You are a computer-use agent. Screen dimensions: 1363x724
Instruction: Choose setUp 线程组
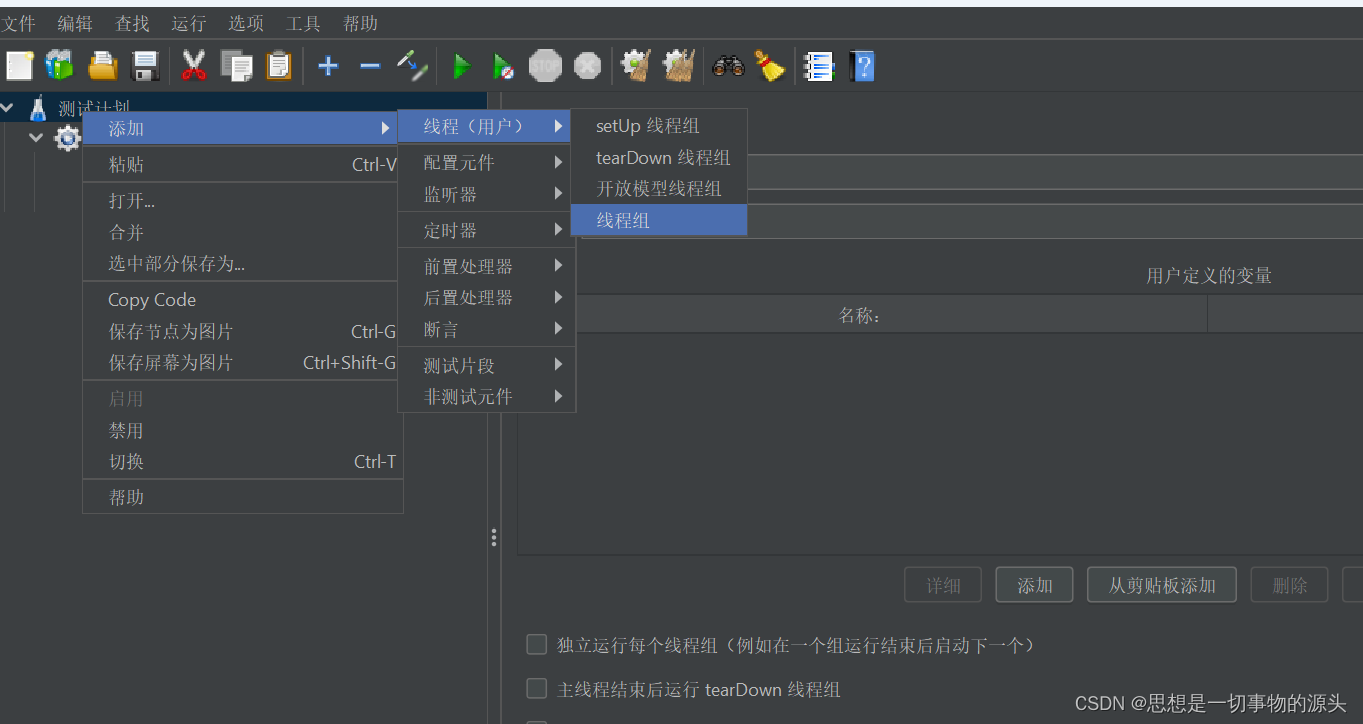coord(659,126)
